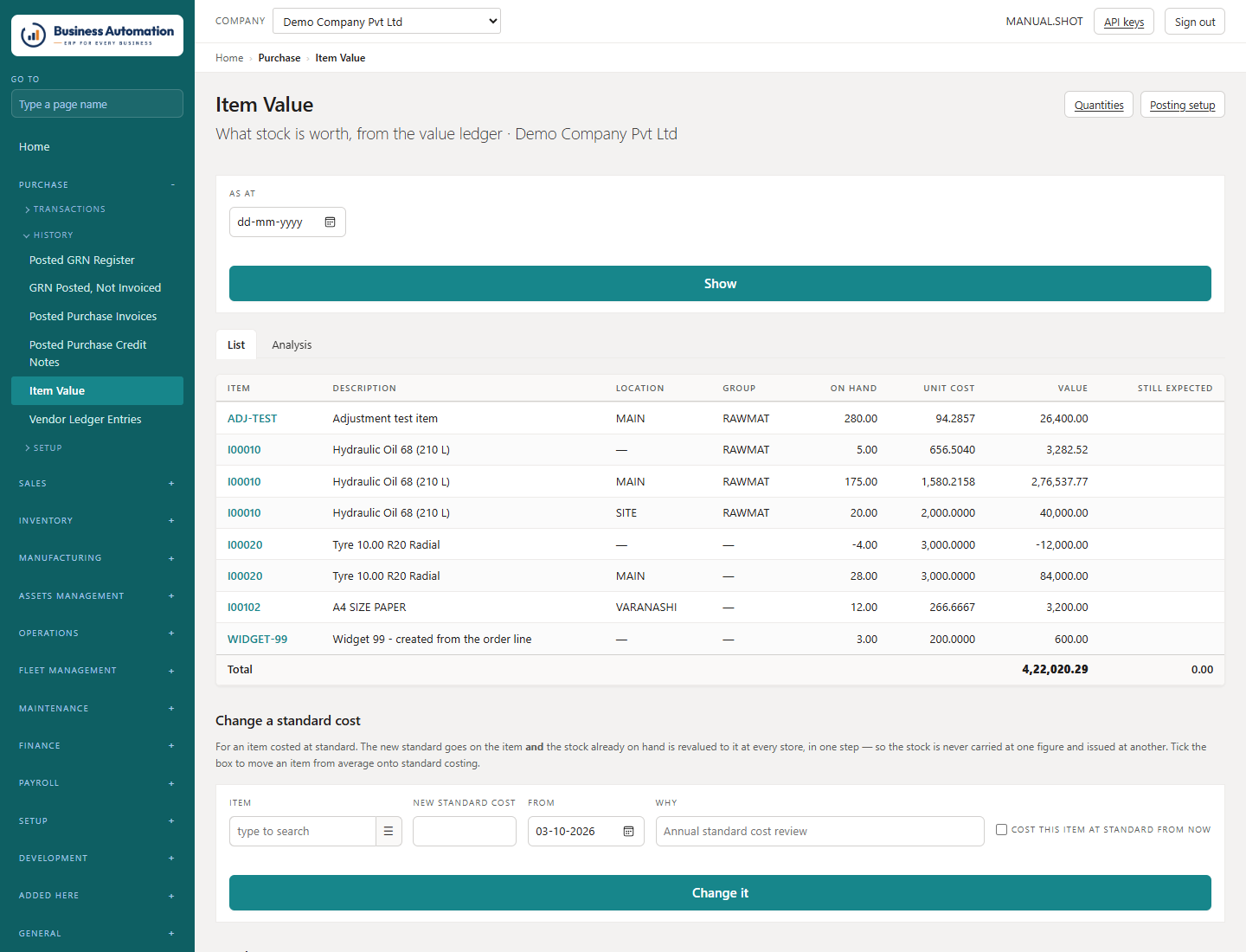
Task: Expand the Sales section
Action: click(97, 484)
